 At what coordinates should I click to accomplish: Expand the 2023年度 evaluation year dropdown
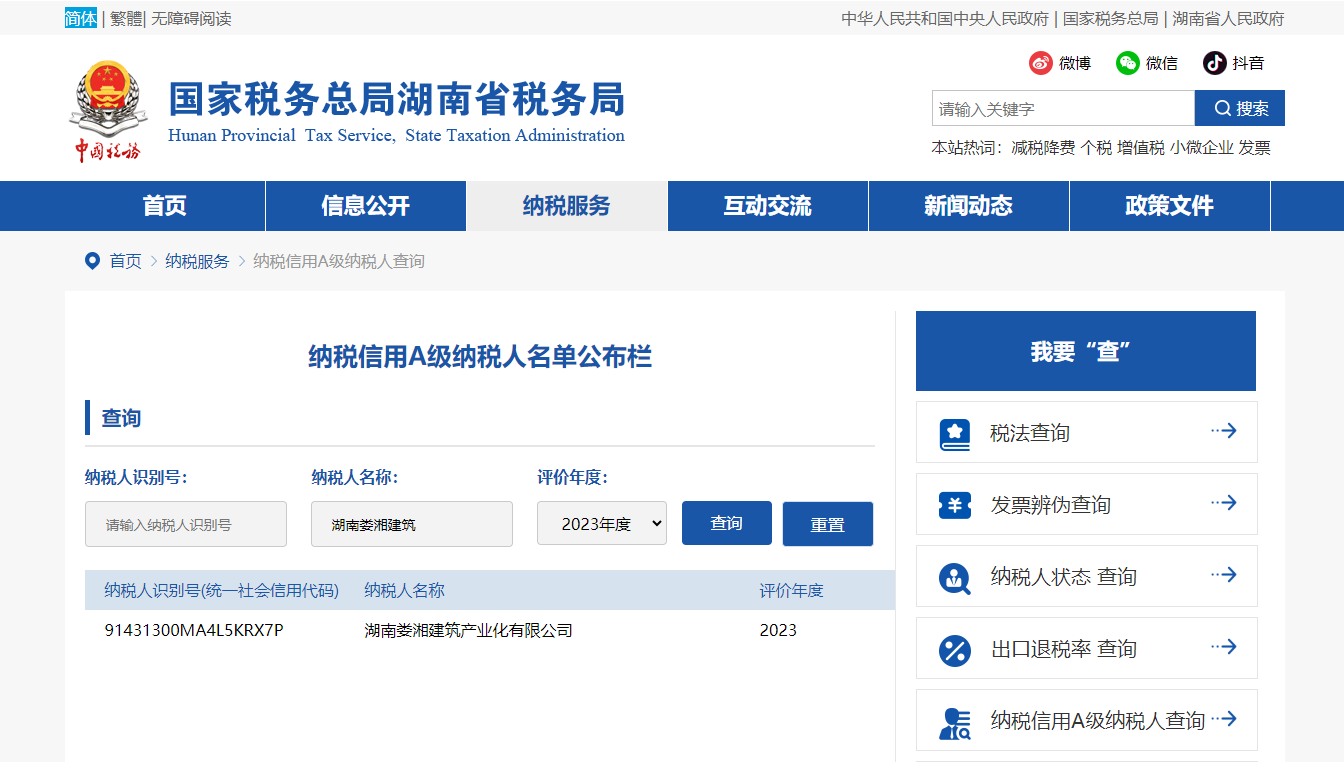point(601,523)
